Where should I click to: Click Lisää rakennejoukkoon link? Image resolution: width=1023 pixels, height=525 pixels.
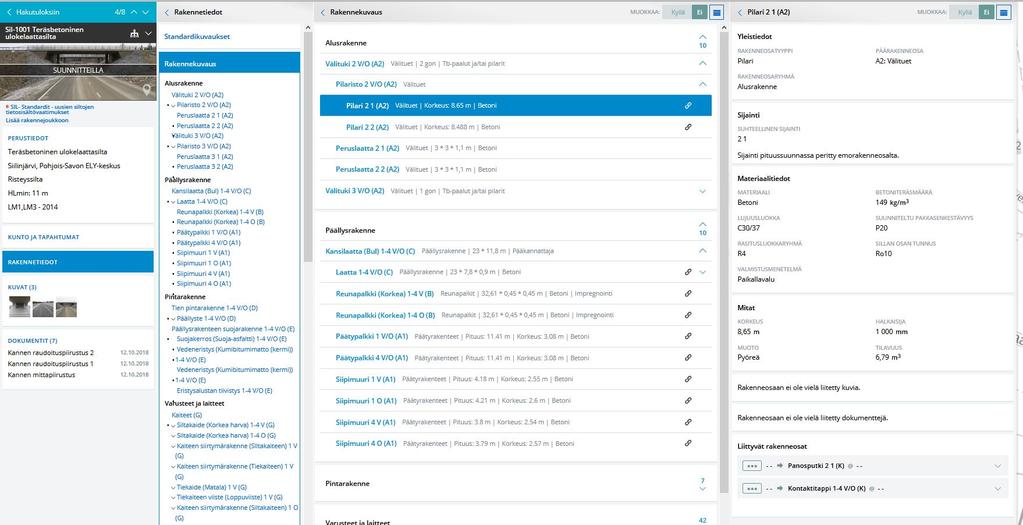coord(37,120)
